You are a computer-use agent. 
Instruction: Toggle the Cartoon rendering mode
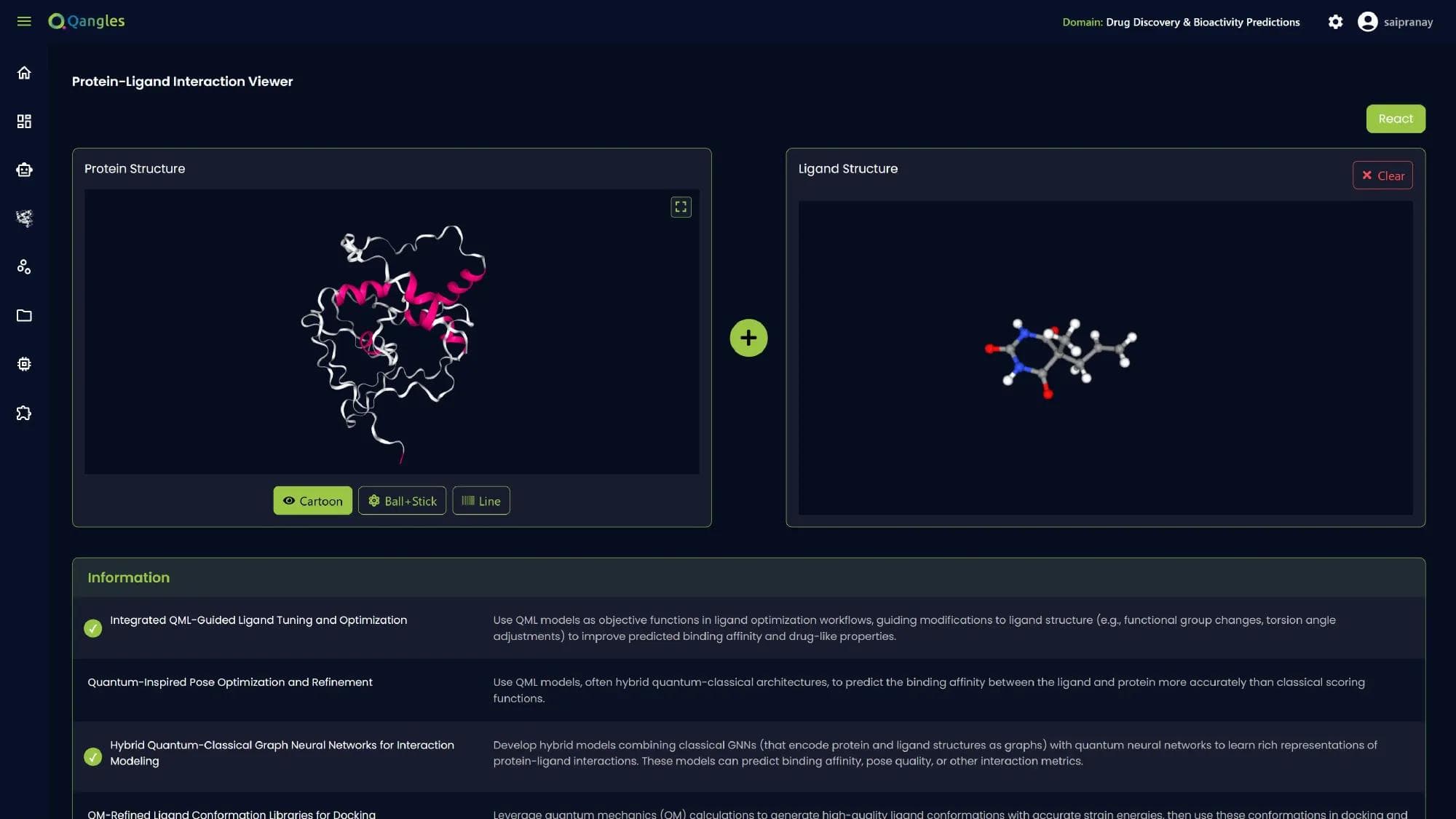[312, 500]
